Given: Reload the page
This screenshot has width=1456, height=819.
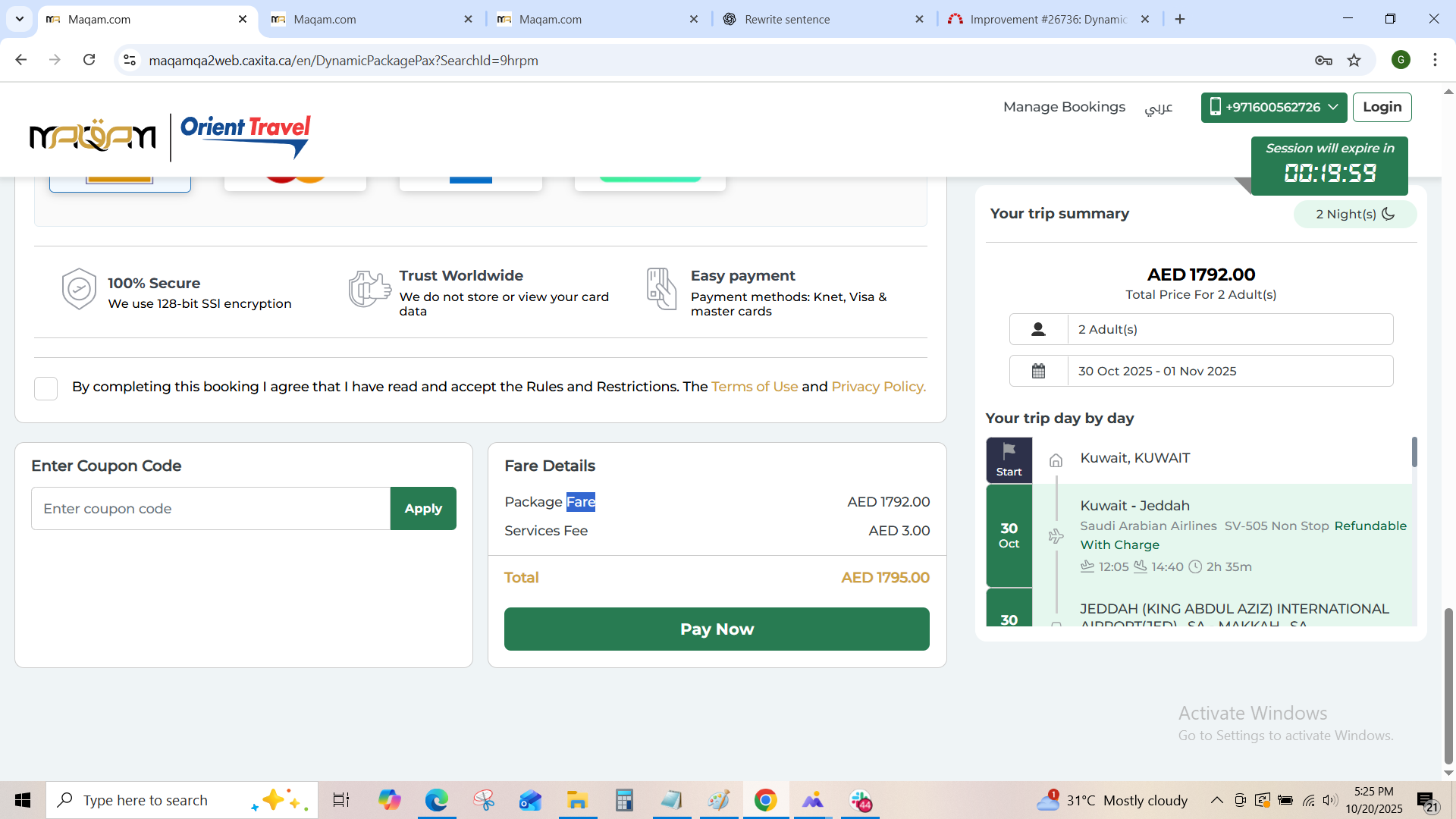Looking at the screenshot, I should [x=89, y=60].
